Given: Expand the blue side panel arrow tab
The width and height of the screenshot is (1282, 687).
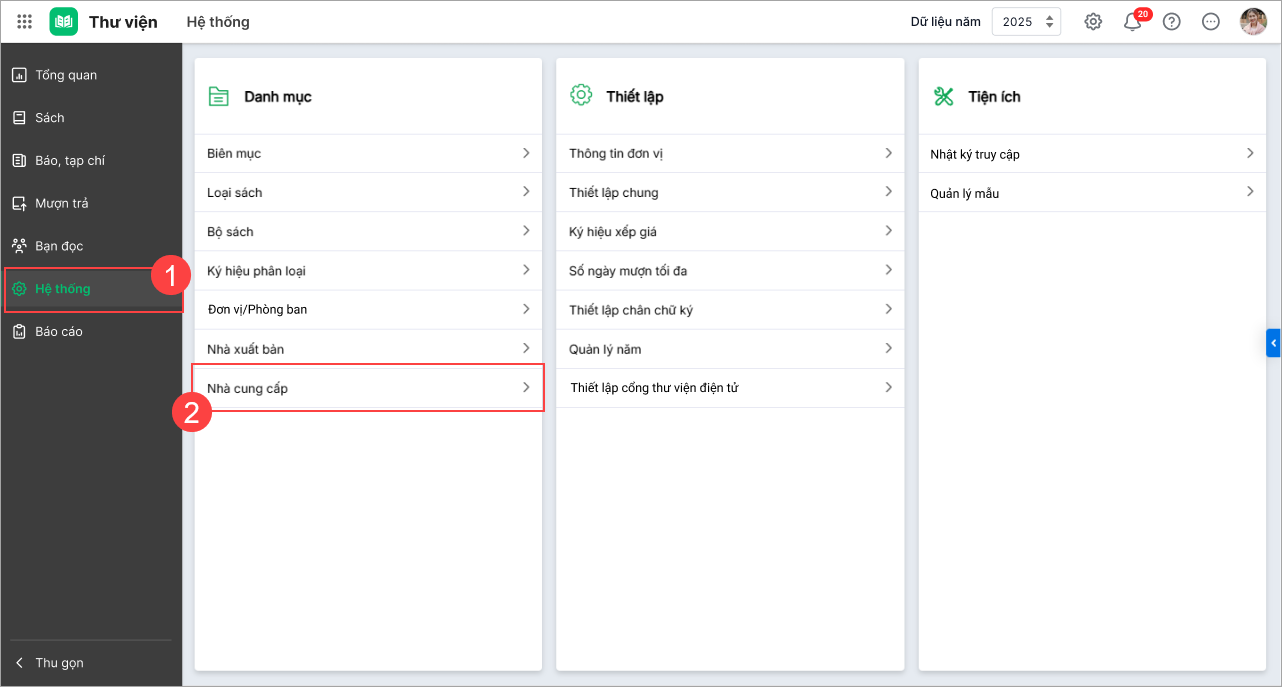Looking at the screenshot, I should pyautogui.click(x=1273, y=343).
